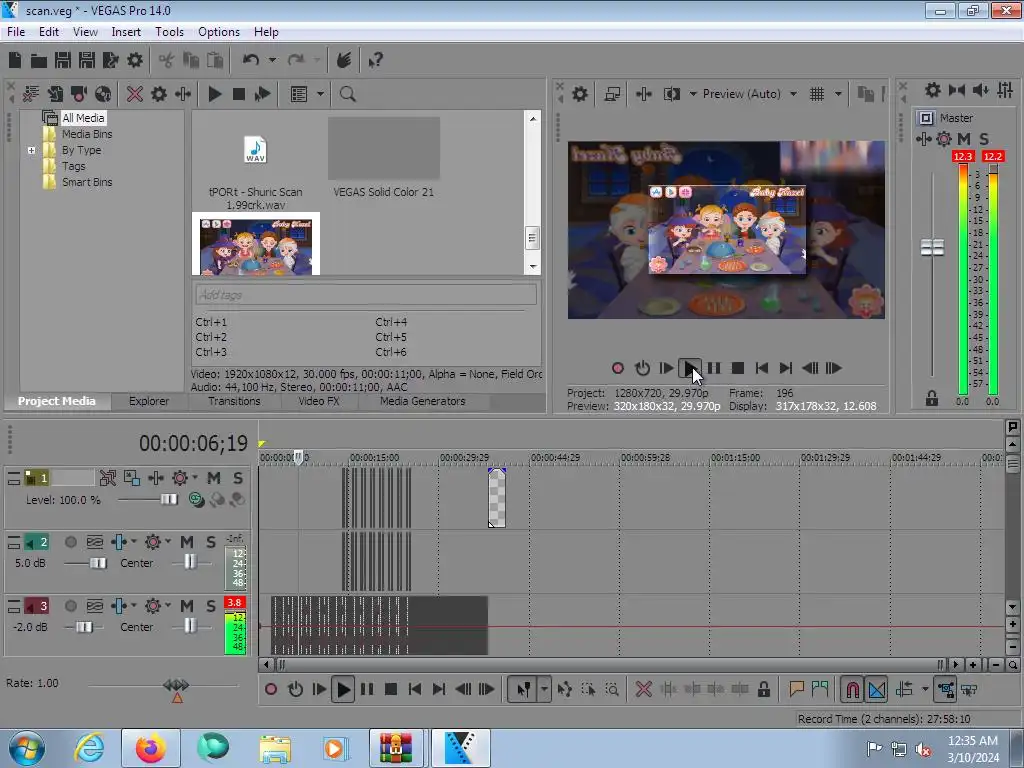Click the track 1 Level slider
This screenshot has height=768, width=1024.
pos(168,500)
